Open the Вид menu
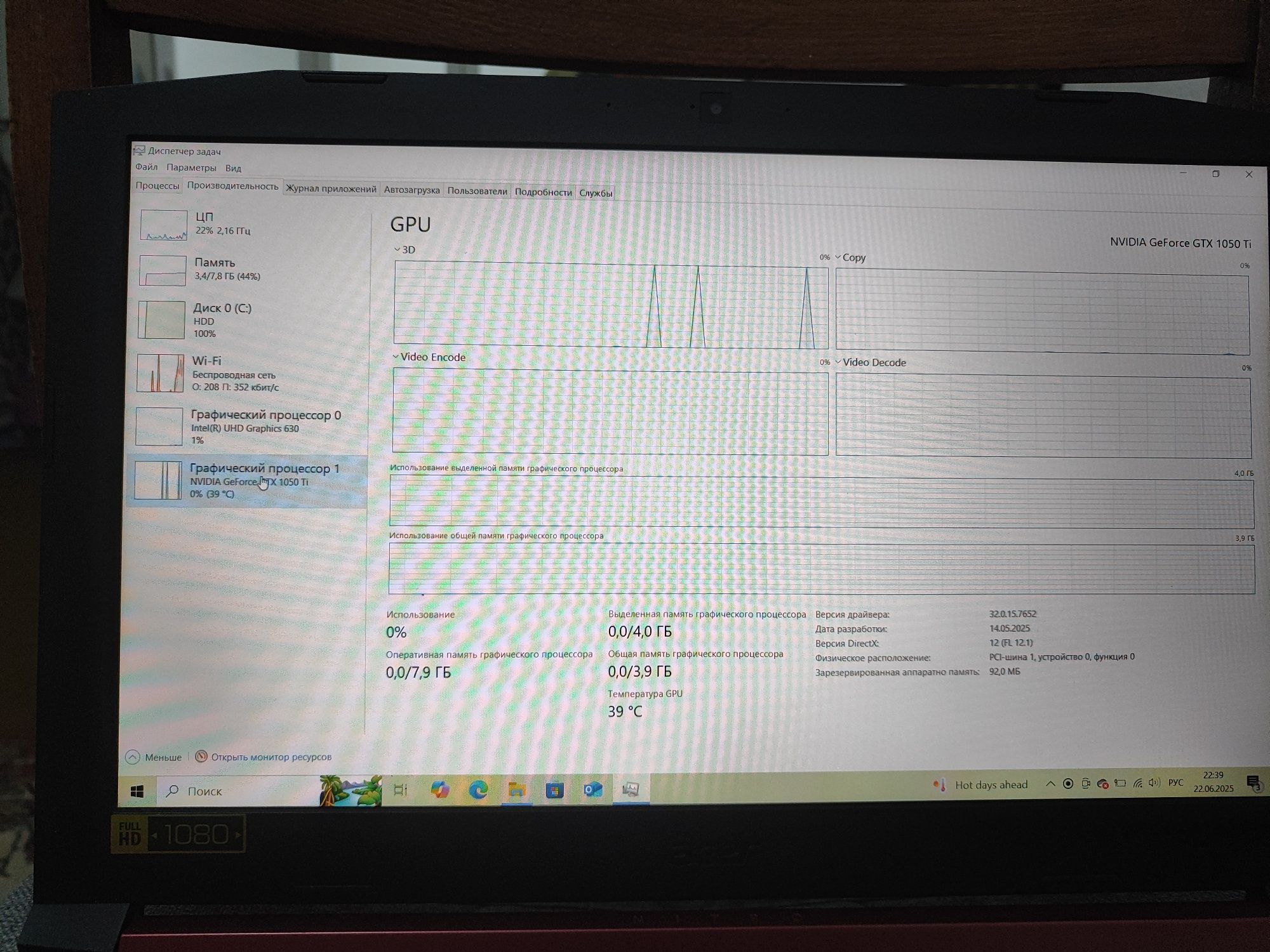Viewport: 1270px width, 952px height. pos(233,168)
